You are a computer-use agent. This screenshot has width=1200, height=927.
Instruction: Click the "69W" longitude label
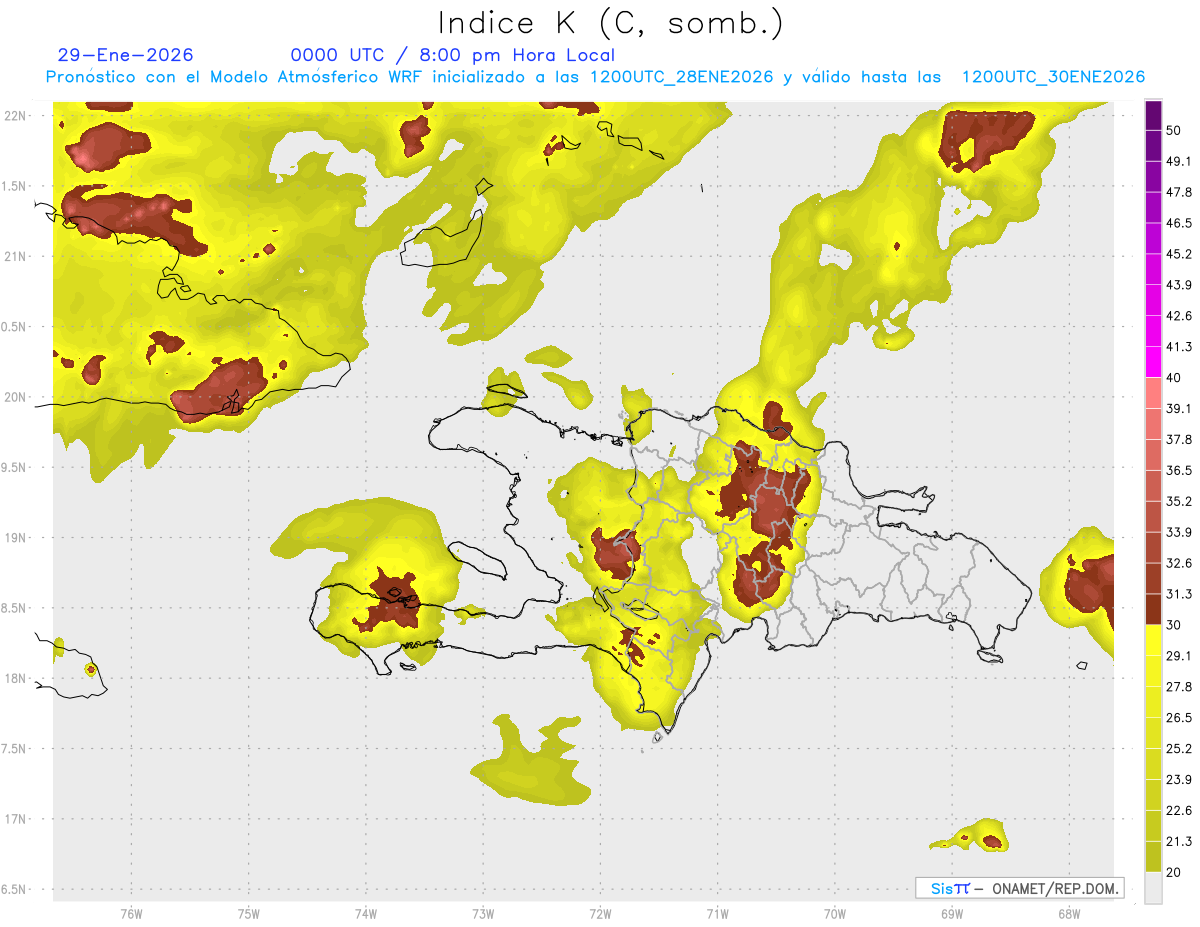951,913
